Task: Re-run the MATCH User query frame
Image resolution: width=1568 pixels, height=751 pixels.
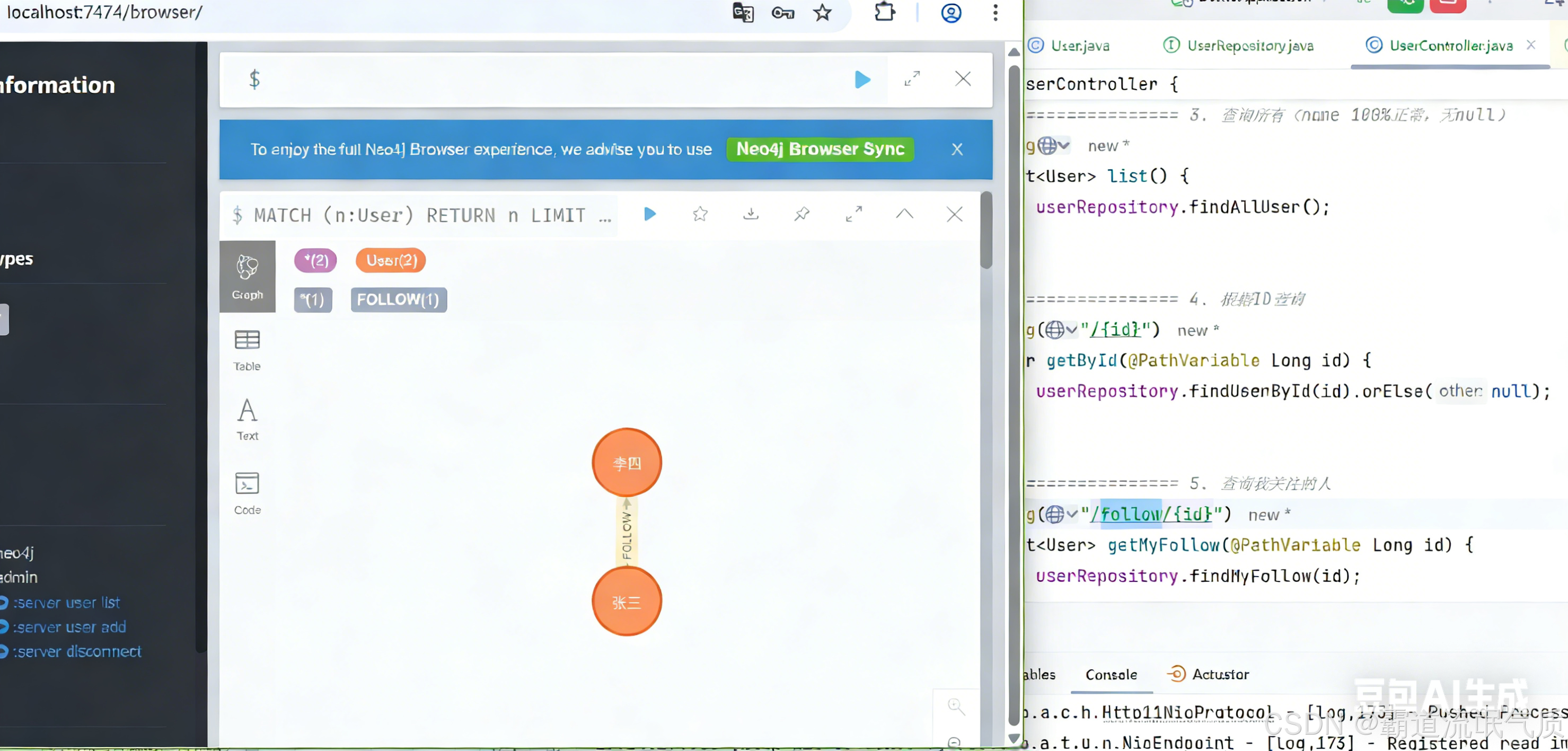Action: [649, 214]
